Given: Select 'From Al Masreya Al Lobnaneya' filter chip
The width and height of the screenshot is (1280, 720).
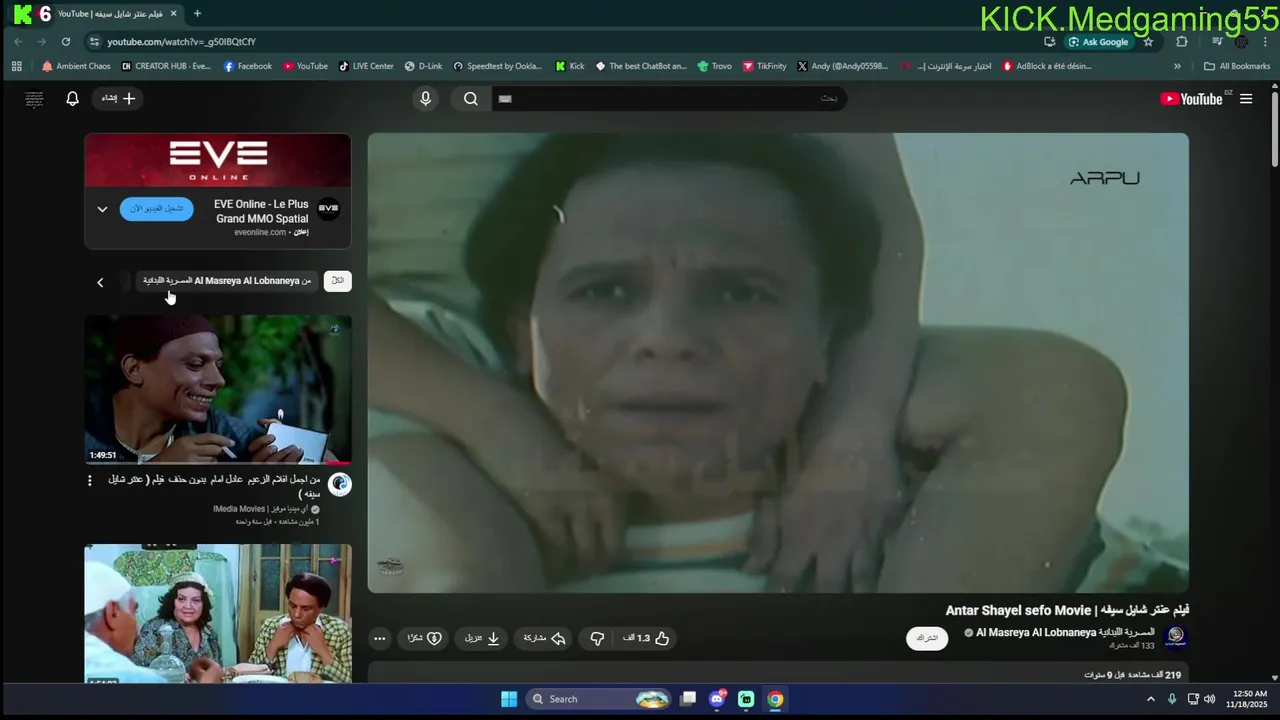Looking at the screenshot, I should 227,281.
